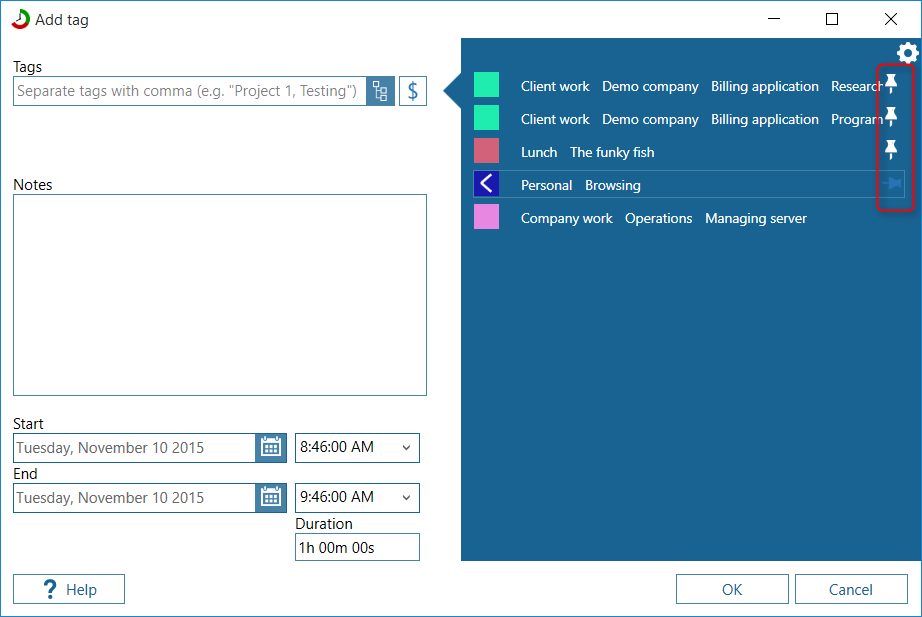The image size is (922, 617).
Task: Select 'Demo company' in Program row
Action: [x=650, y=119]
